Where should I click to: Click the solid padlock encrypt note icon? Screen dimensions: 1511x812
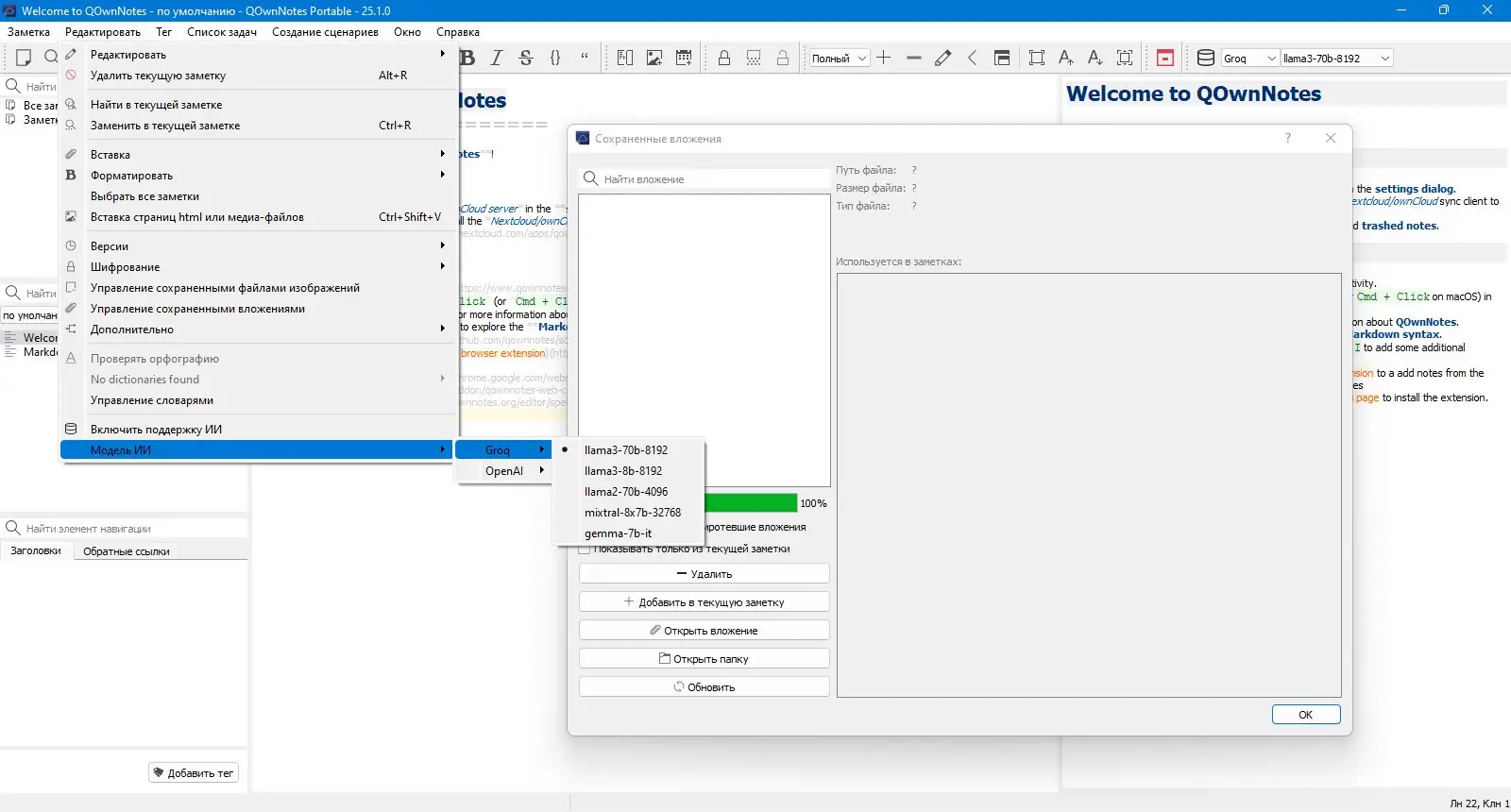(x=724, y=58)
